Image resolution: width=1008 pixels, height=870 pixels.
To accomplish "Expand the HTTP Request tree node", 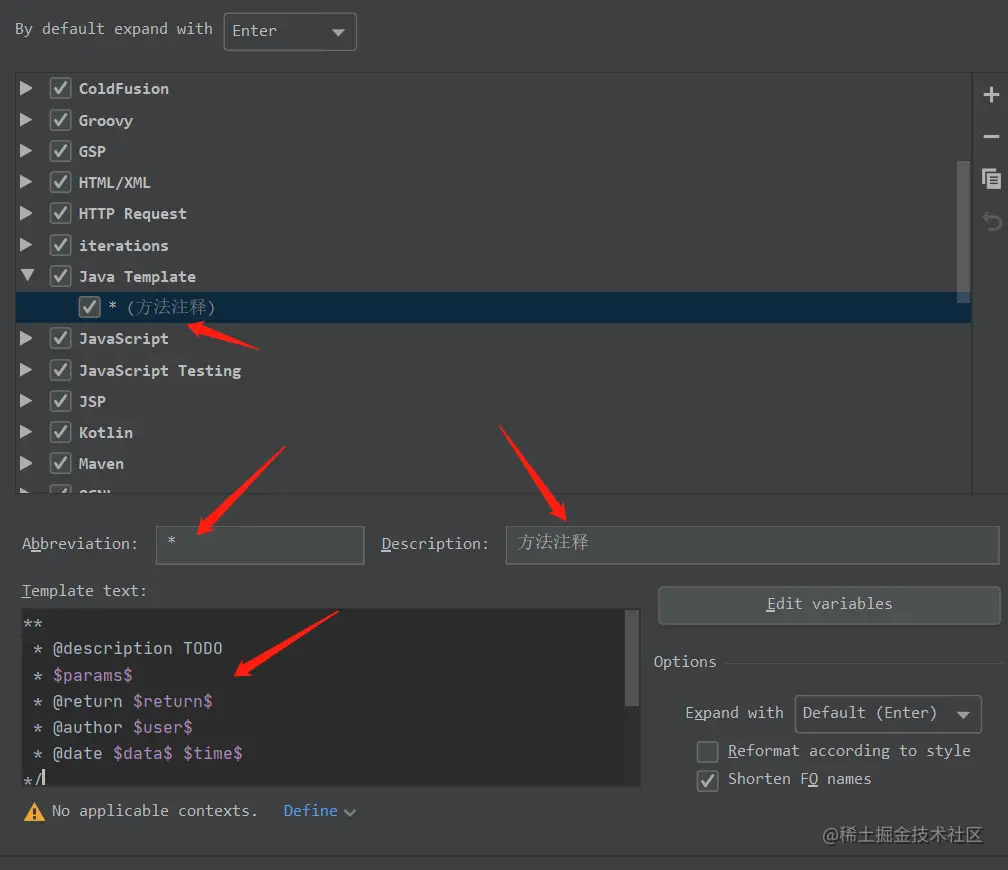I will click(x=26, y=213).
